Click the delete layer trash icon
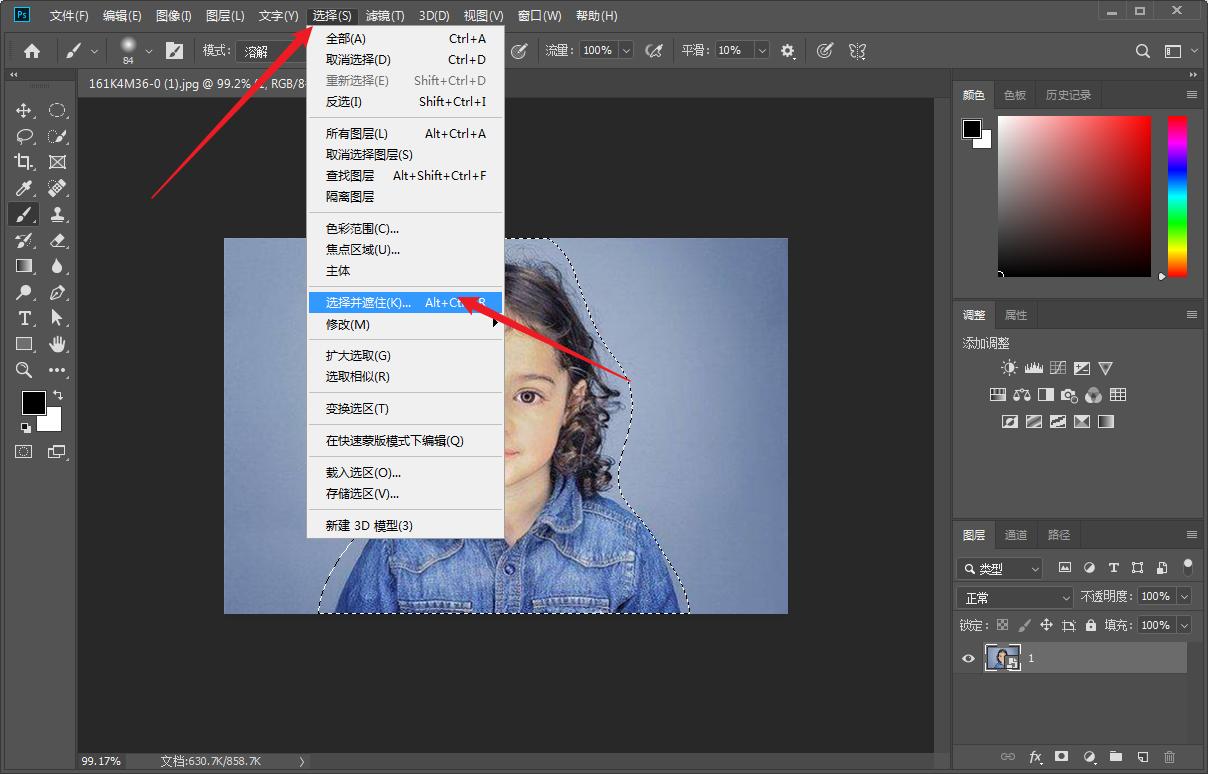The image size is (1208, 774). (1170, 757)
